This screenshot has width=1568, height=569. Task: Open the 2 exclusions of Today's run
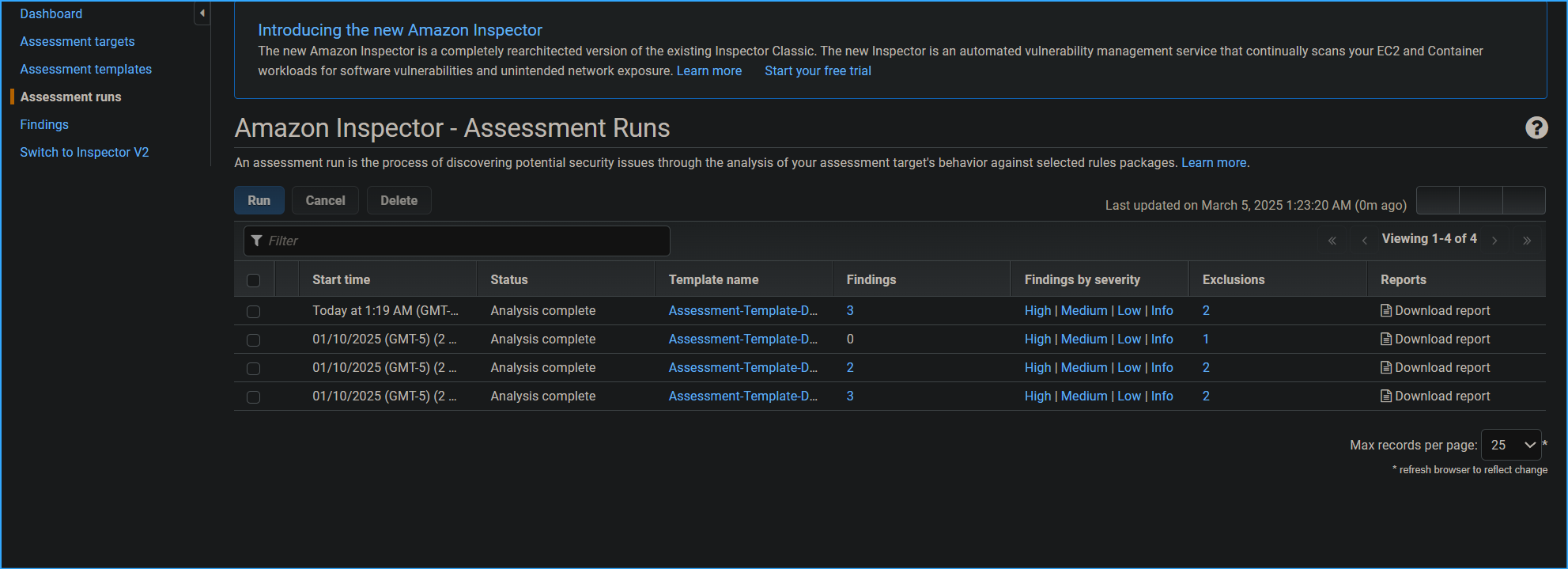tap(1206, 311)
